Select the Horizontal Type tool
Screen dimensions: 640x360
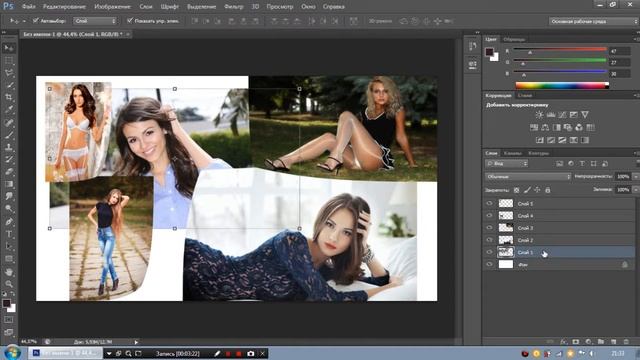9,234
